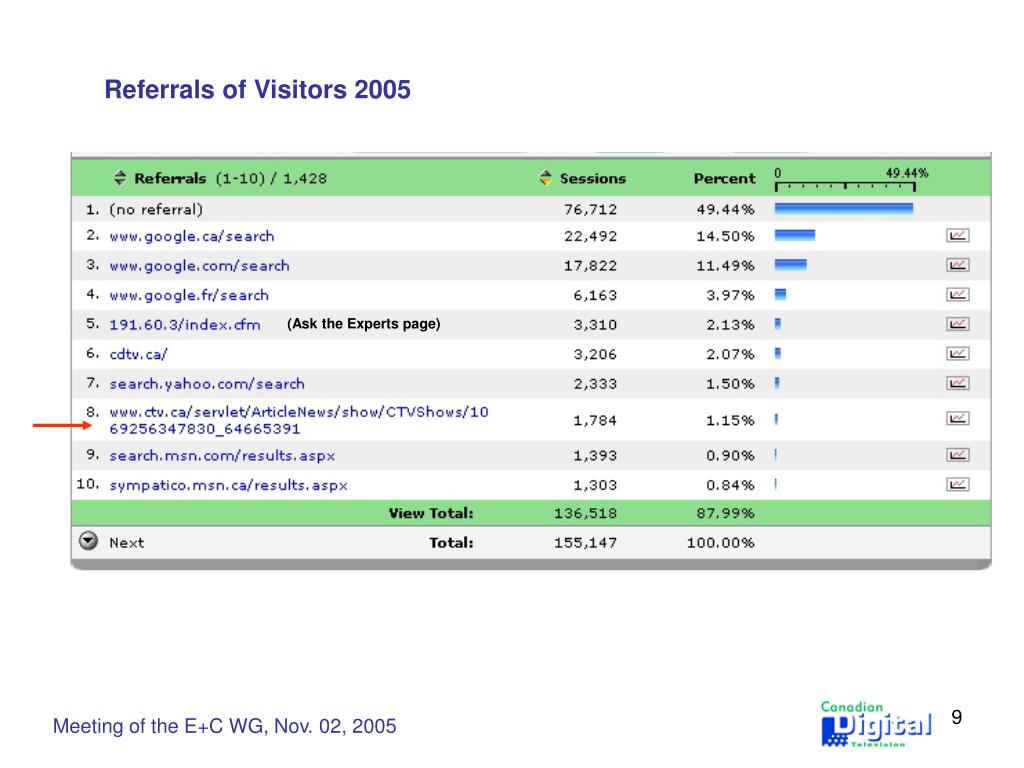Click the 'View Total:' label

click(431, 513)
